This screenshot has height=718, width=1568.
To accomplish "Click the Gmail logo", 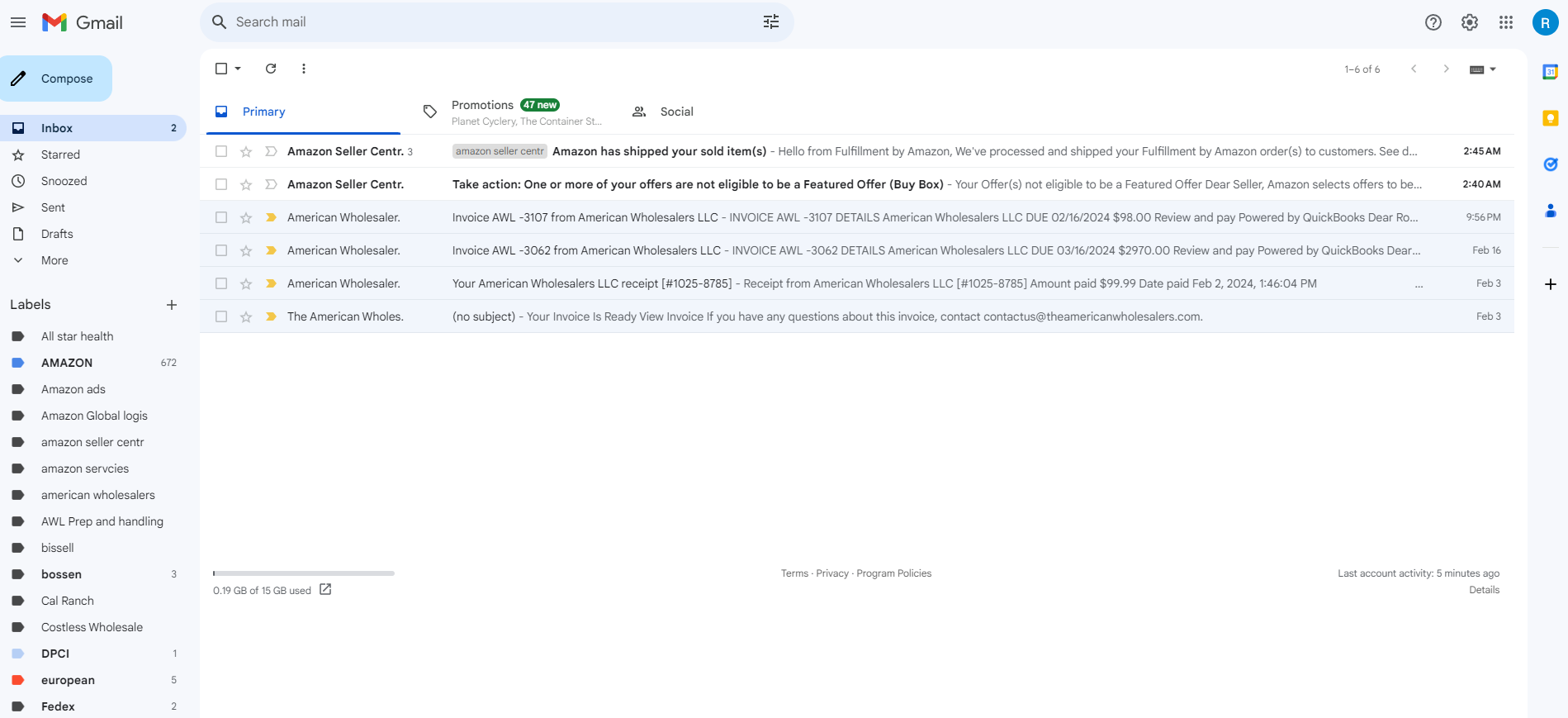I will [x=83, y=22].
